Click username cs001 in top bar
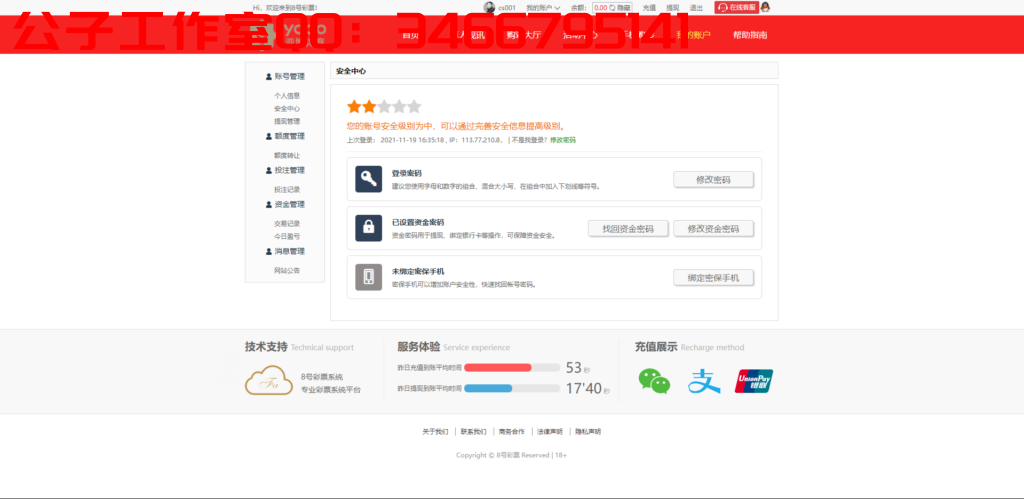1024x499 pixels. pos(507,8)
